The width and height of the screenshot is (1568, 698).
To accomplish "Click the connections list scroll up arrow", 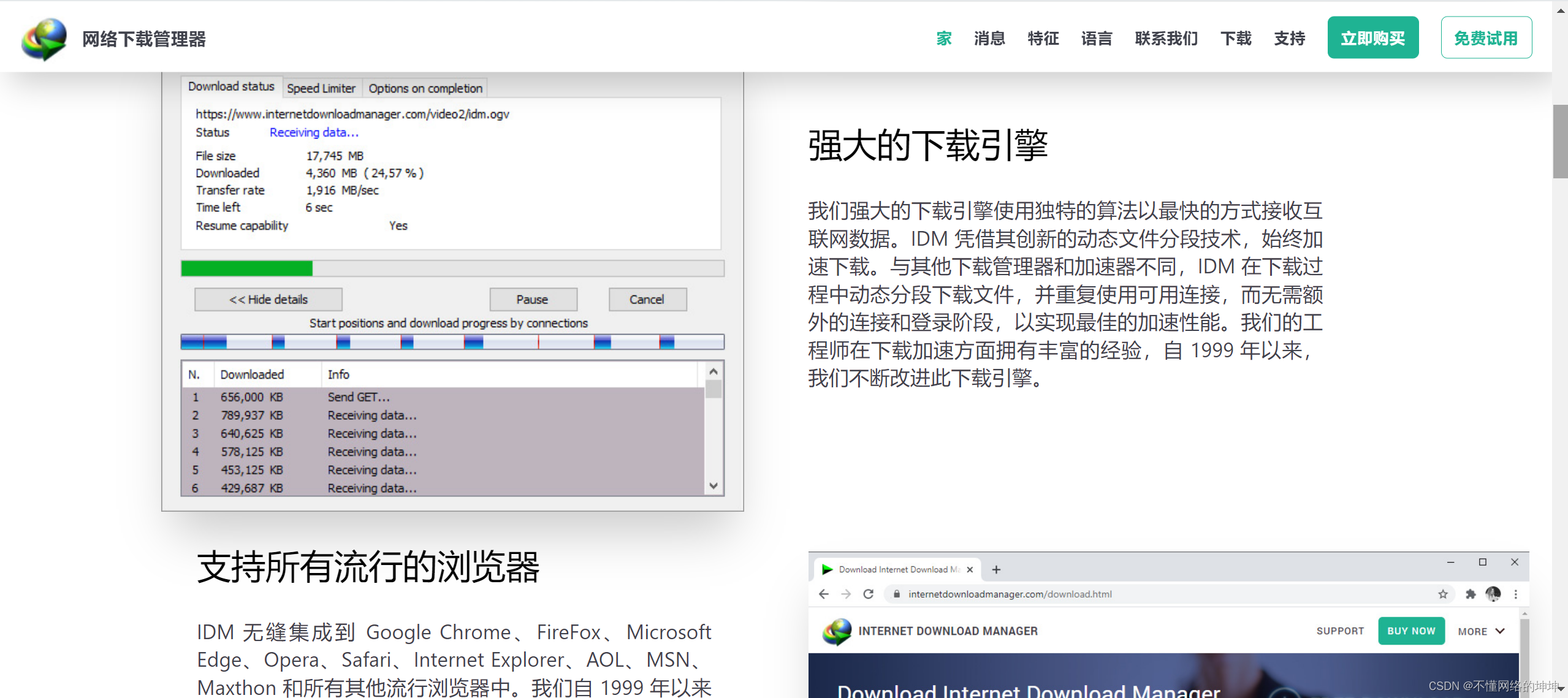I will (x=714, y=371).
